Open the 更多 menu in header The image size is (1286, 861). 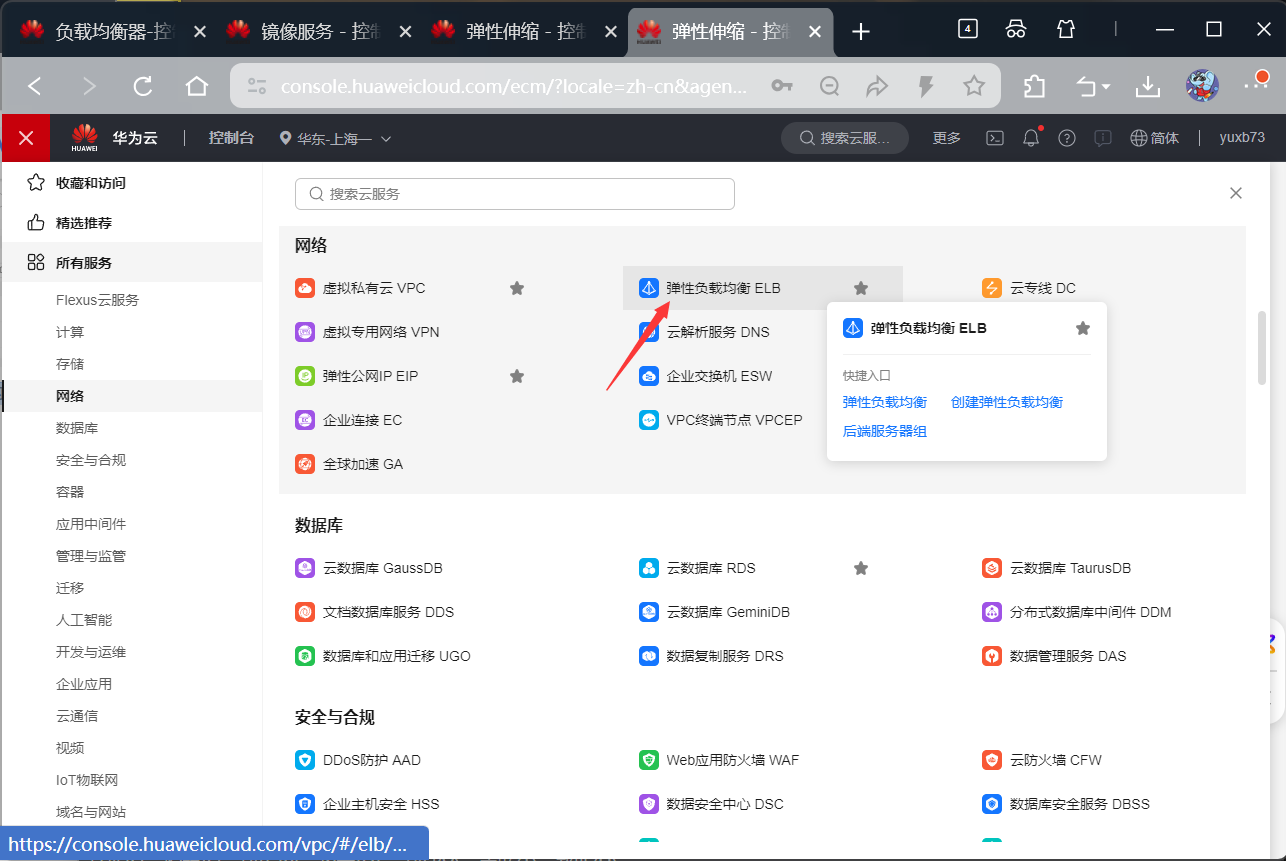pyautogui.click(x=947, y=138)
